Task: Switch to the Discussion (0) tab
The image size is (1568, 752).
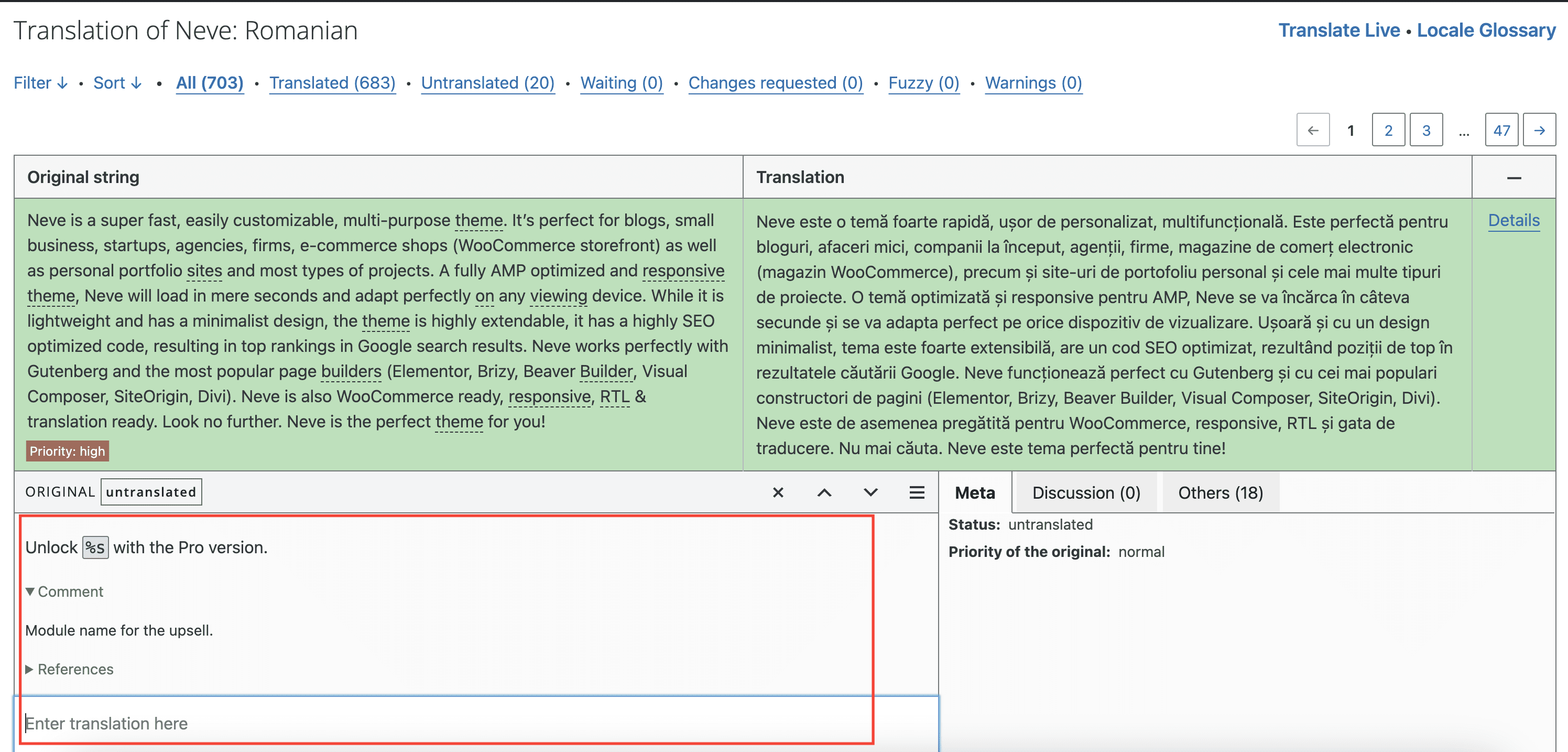Action: tap(1086, 492)
